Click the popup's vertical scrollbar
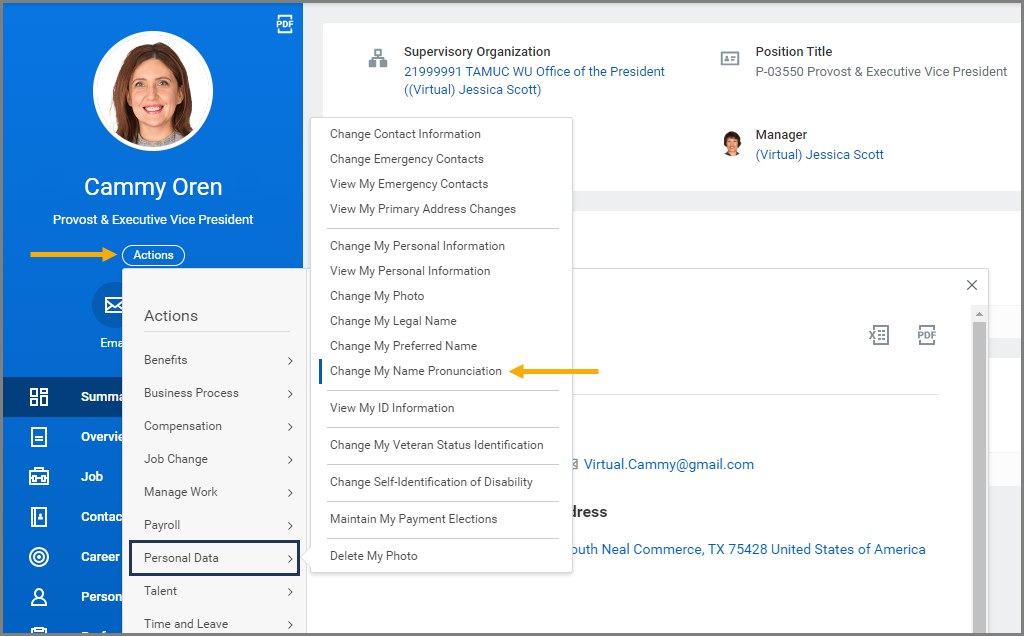This screenshot has height=636, width=1024. tap(979, 470)
